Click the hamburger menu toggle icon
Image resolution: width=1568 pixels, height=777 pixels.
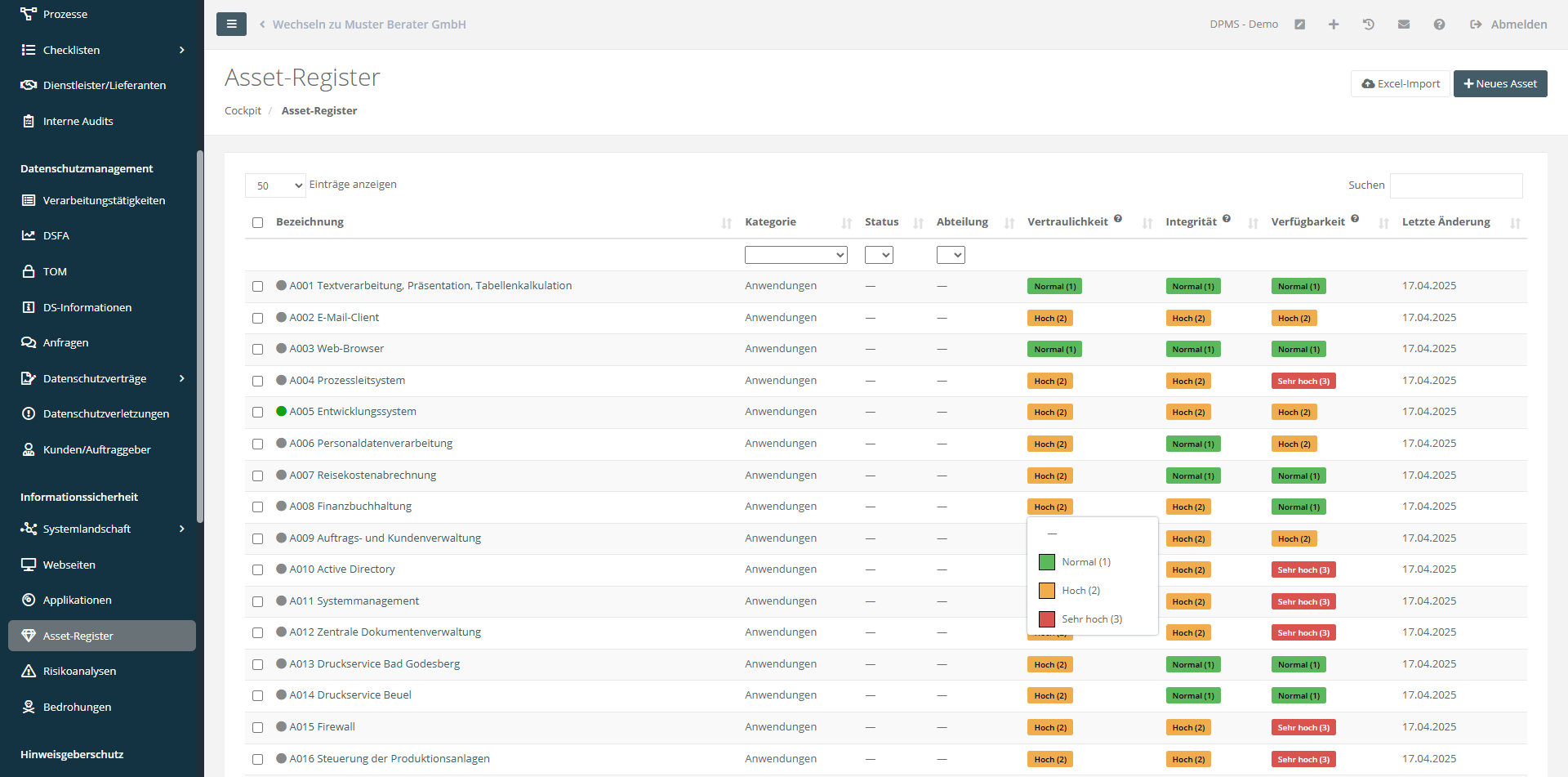click(231, 25)
